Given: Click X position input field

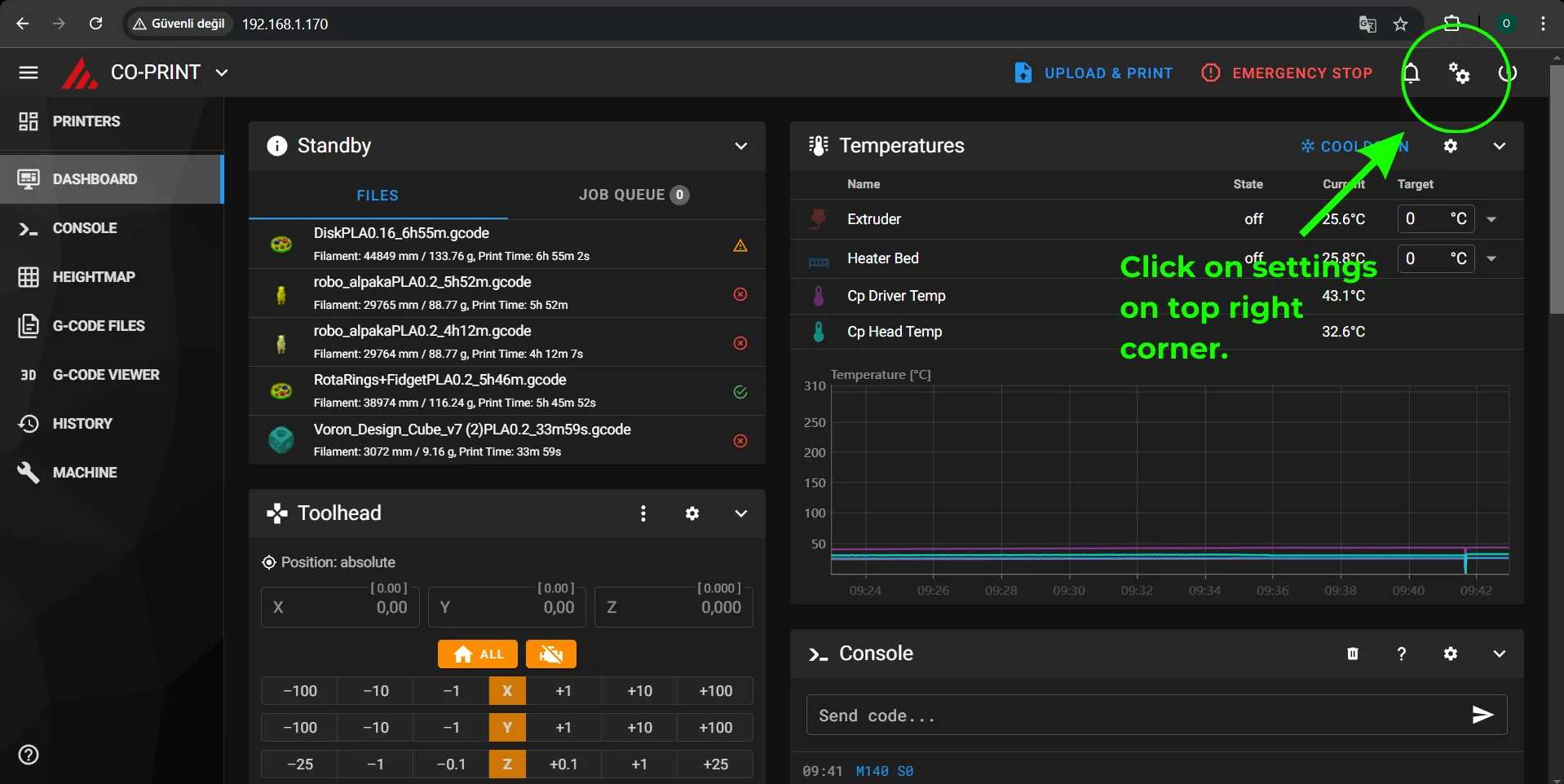Looking at the screenshot, I should tap(340, 607).
